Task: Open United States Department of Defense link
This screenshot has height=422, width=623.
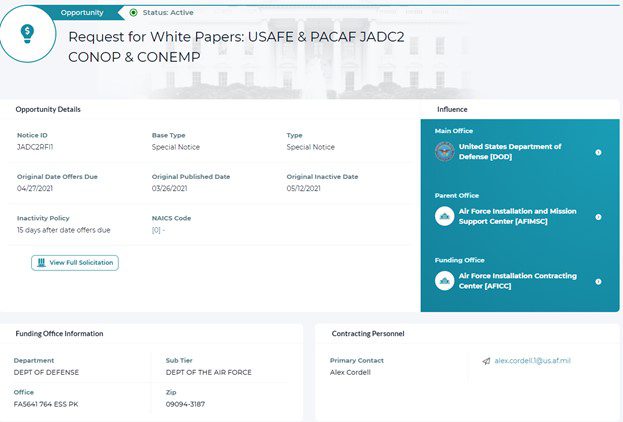Action: [509, 152]
